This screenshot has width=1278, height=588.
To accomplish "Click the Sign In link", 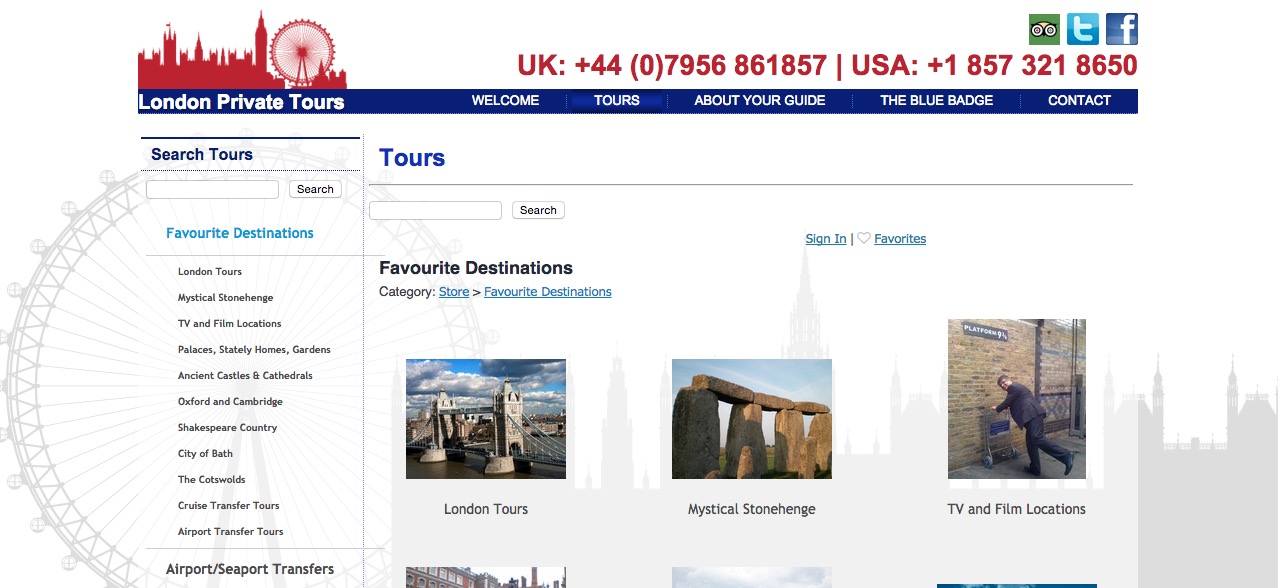I will 826,239.
